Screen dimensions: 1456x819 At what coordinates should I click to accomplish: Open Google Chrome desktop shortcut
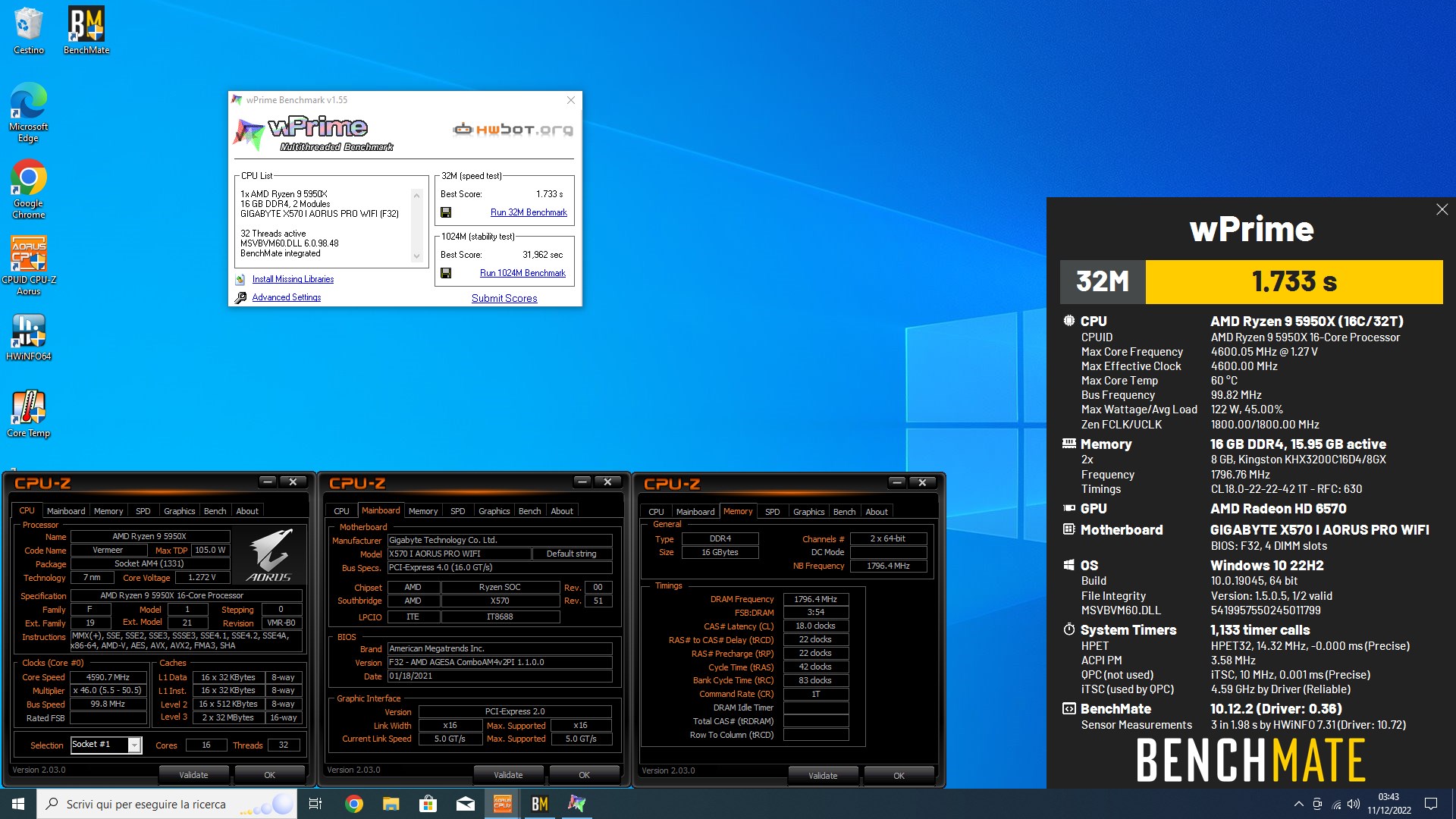pyautogui.click(x=29, y=189)
